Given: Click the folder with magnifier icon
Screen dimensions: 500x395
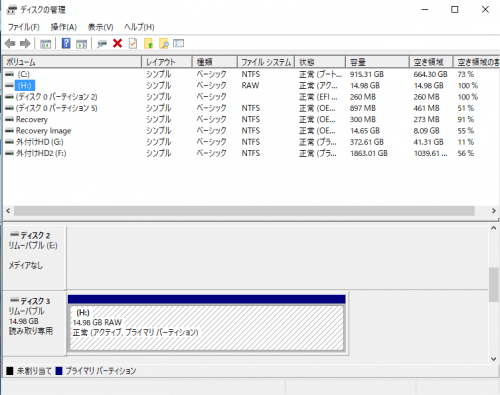Looking at the screenshot, I should (x=164, y=43).
